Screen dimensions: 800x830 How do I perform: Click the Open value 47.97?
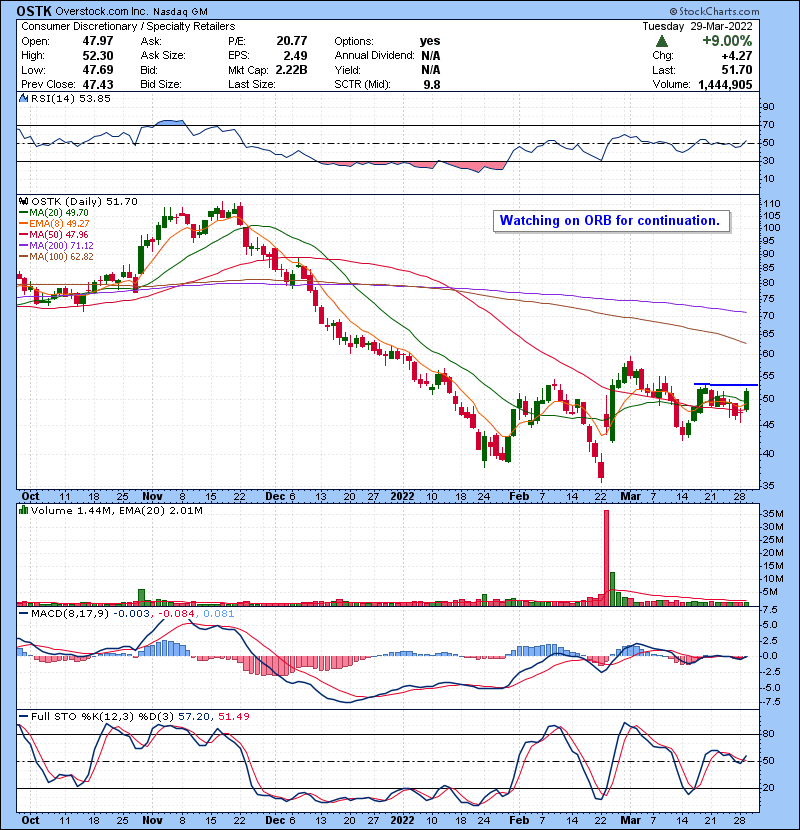coord(98,41)
